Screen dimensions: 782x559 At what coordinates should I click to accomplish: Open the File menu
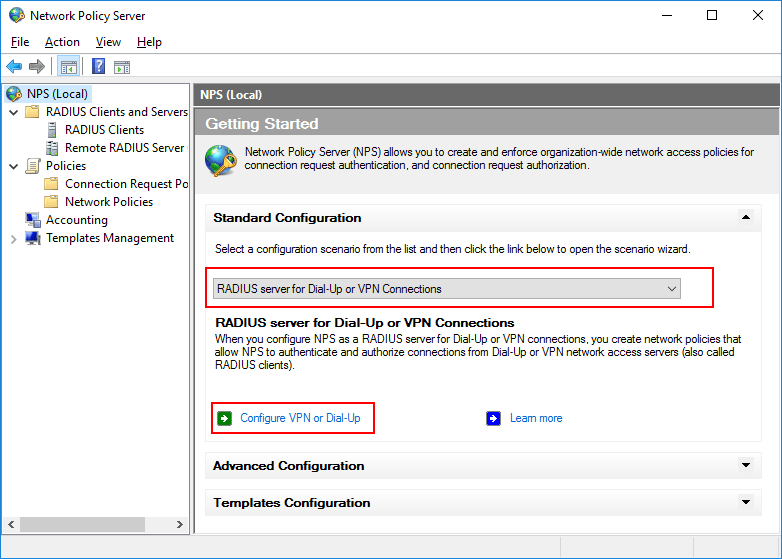pyautogui.click(x=20, y=42)
